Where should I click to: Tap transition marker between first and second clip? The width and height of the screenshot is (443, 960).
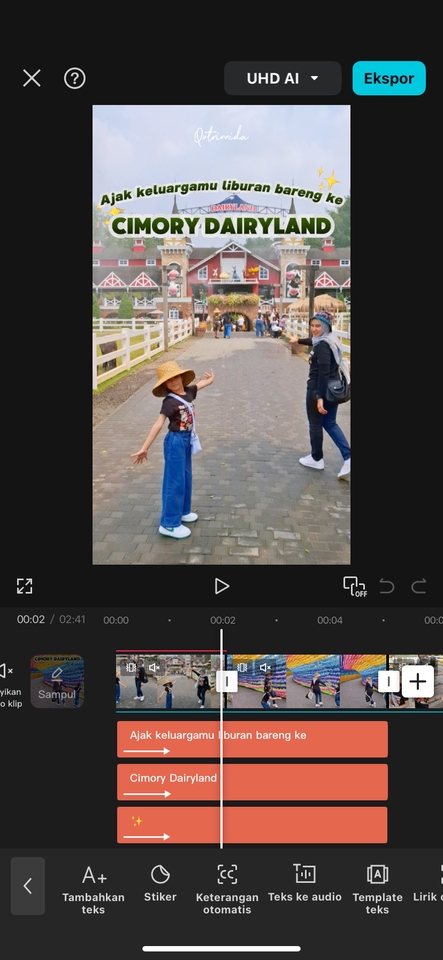click(226, 681)
